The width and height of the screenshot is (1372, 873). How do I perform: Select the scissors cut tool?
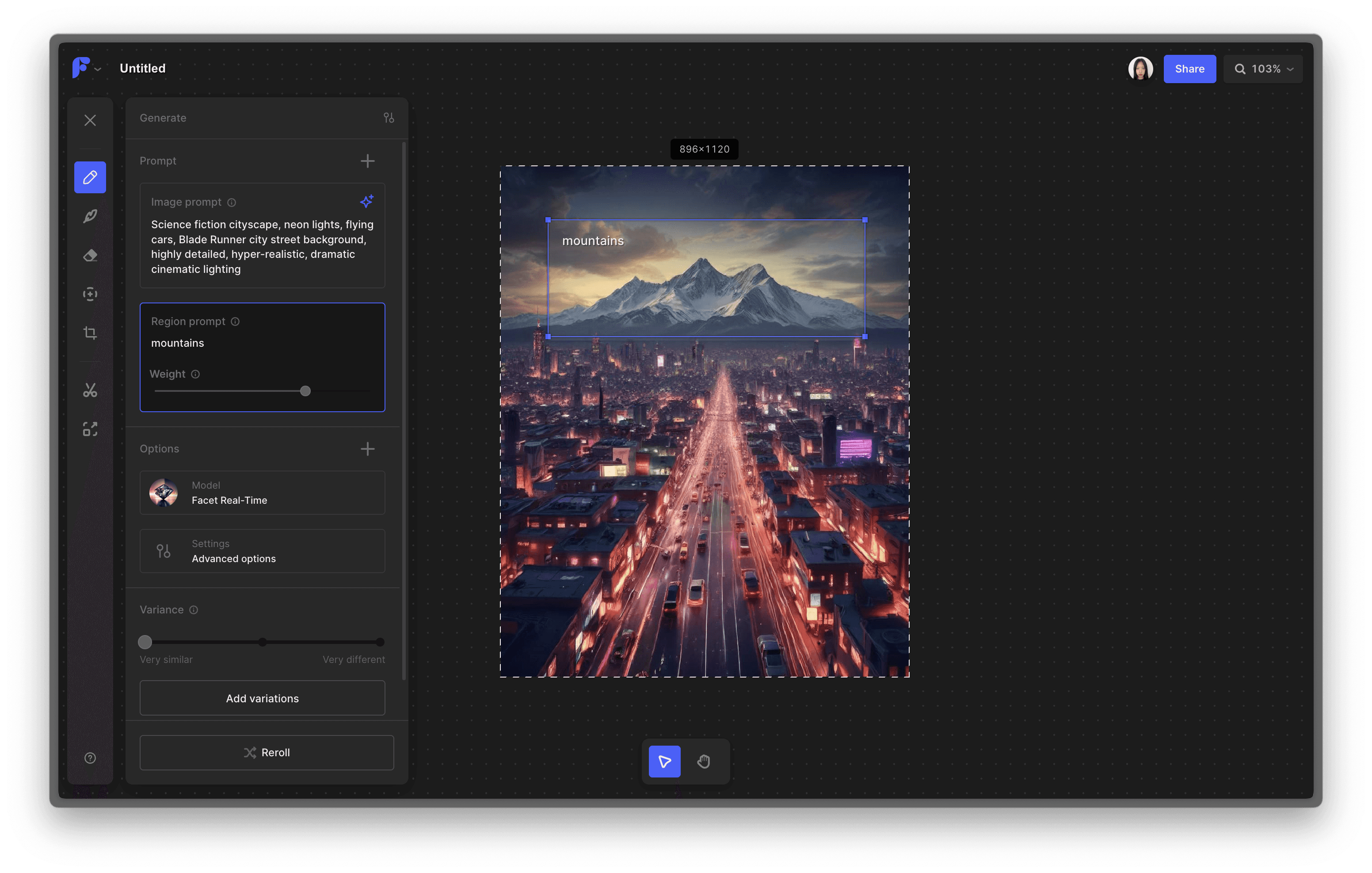click(90, 390)
